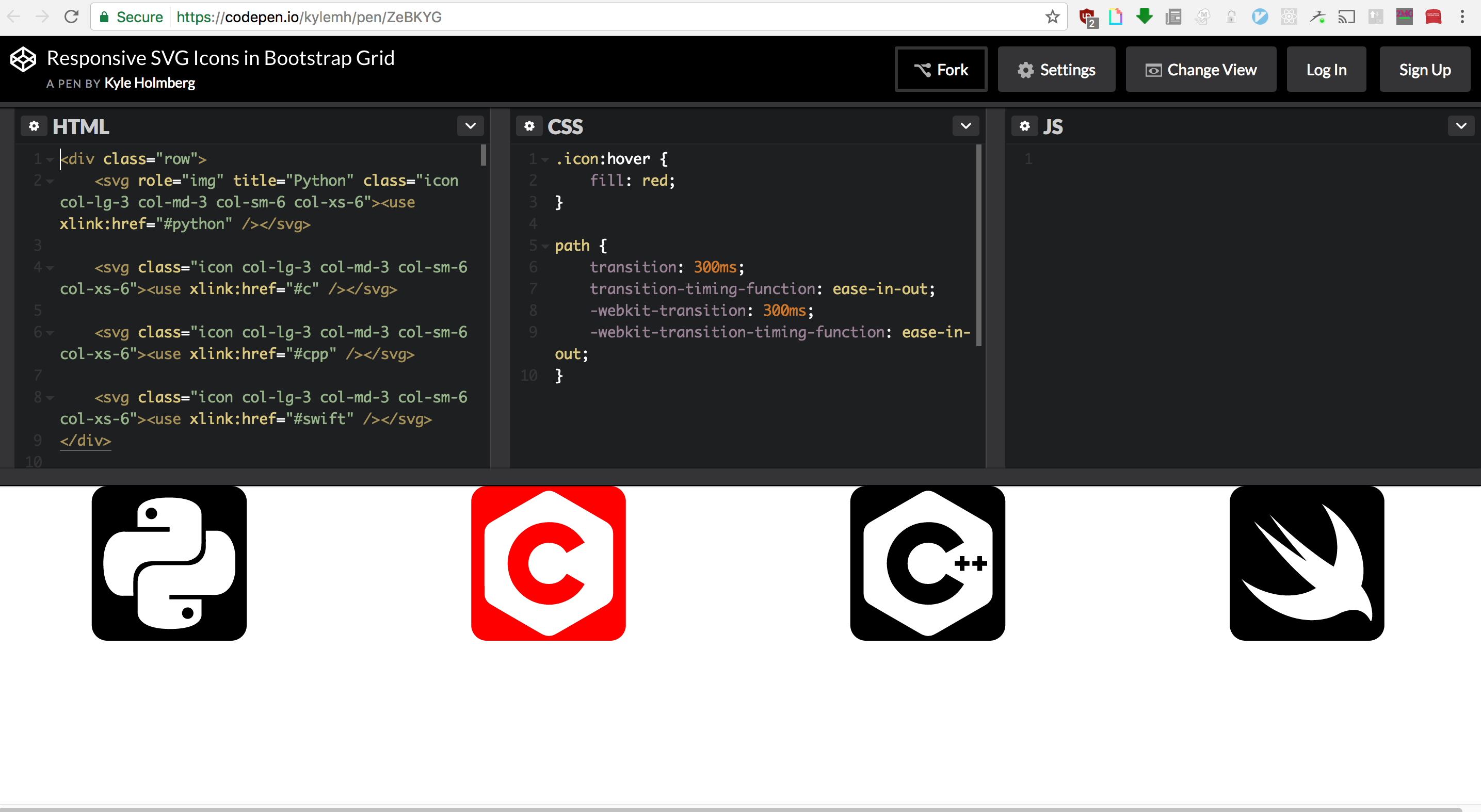Open JS editor settings gear
Screen dimensions: 1481x812
point(1024,126)
